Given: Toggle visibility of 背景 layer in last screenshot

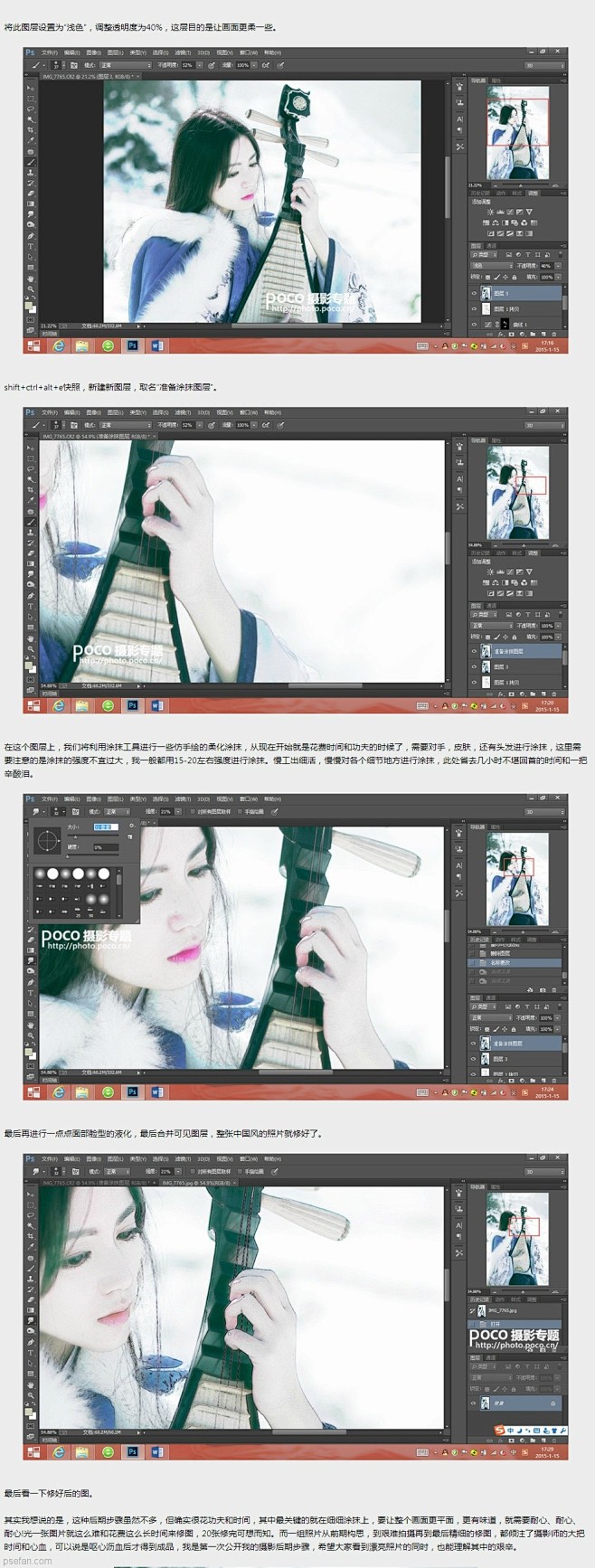Looking at the screenshot, I should pyautogui.click(x=474, y=1403).
